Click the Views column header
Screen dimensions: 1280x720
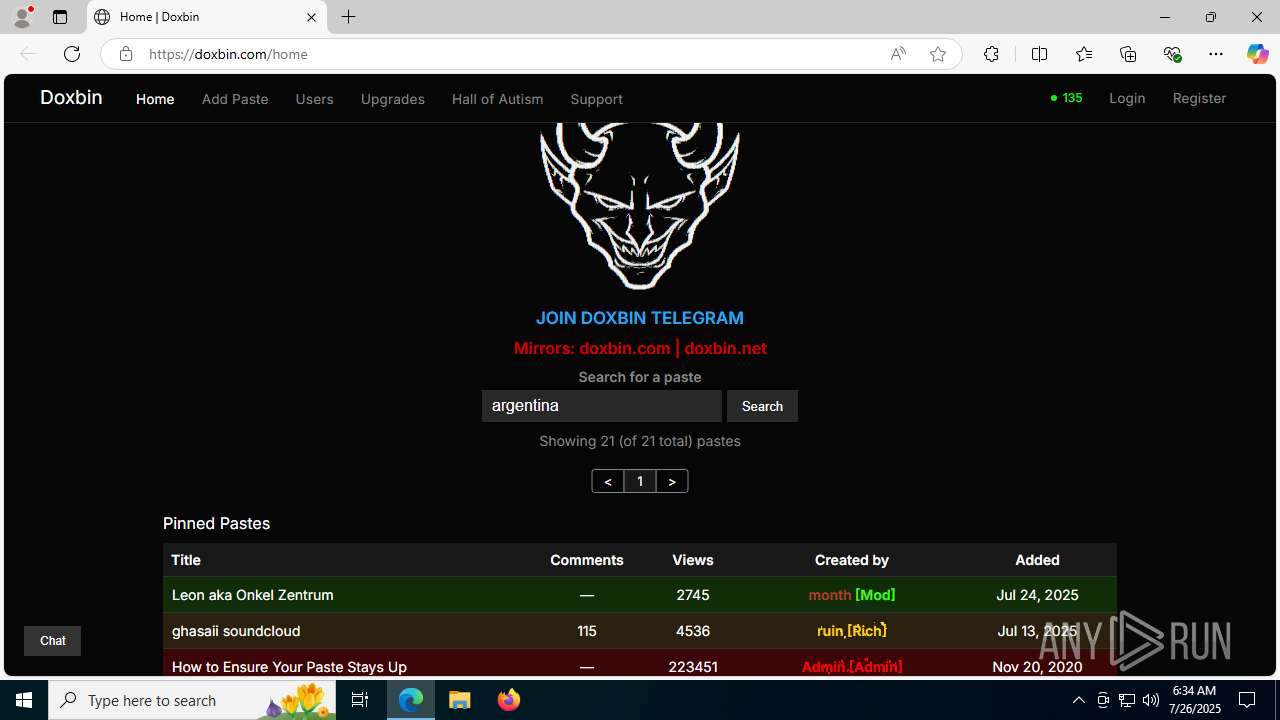[x=693, y=560]
